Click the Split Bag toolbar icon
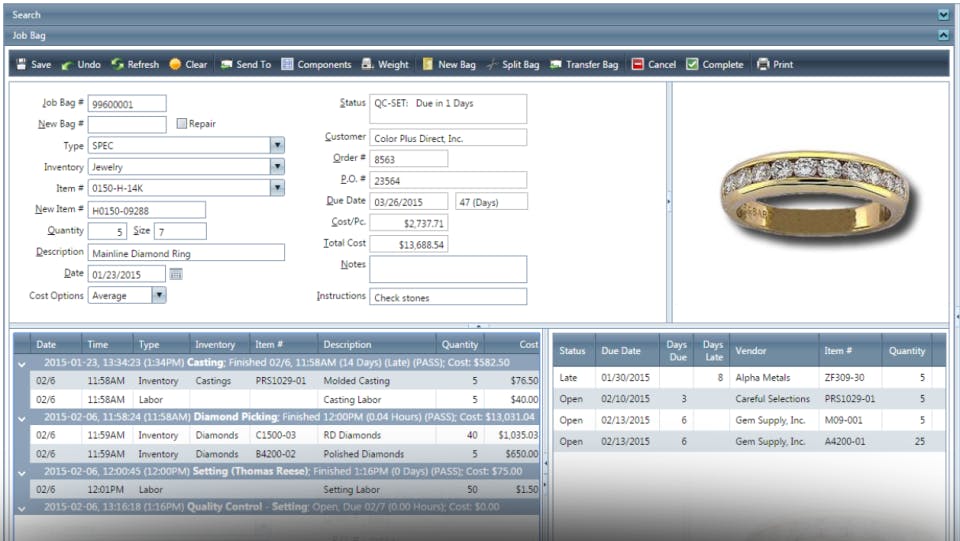The image size is (960, 541). point(492,64)
